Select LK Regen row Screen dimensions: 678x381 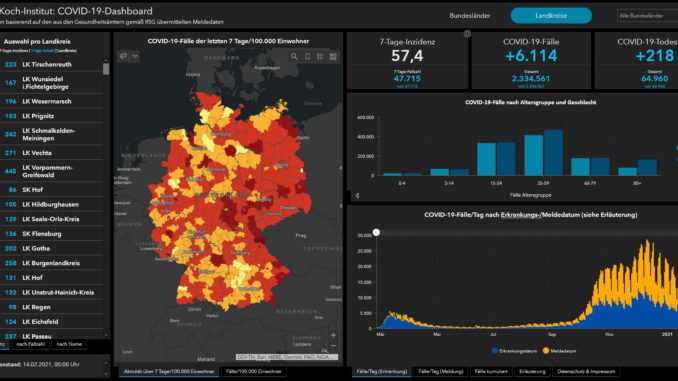[51, 307]
